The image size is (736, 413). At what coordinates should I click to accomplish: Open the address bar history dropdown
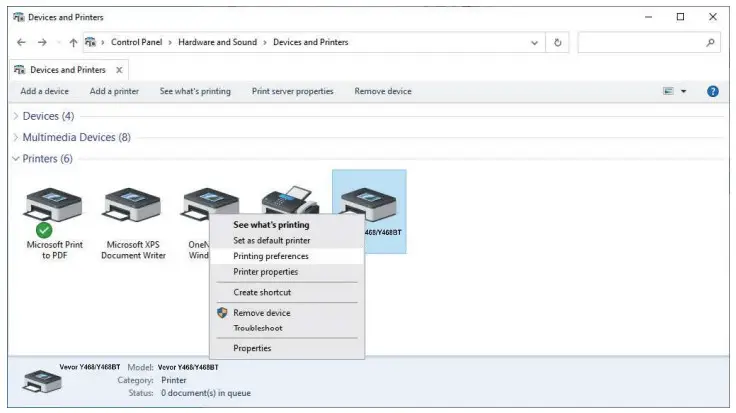[x=534, y=43]
